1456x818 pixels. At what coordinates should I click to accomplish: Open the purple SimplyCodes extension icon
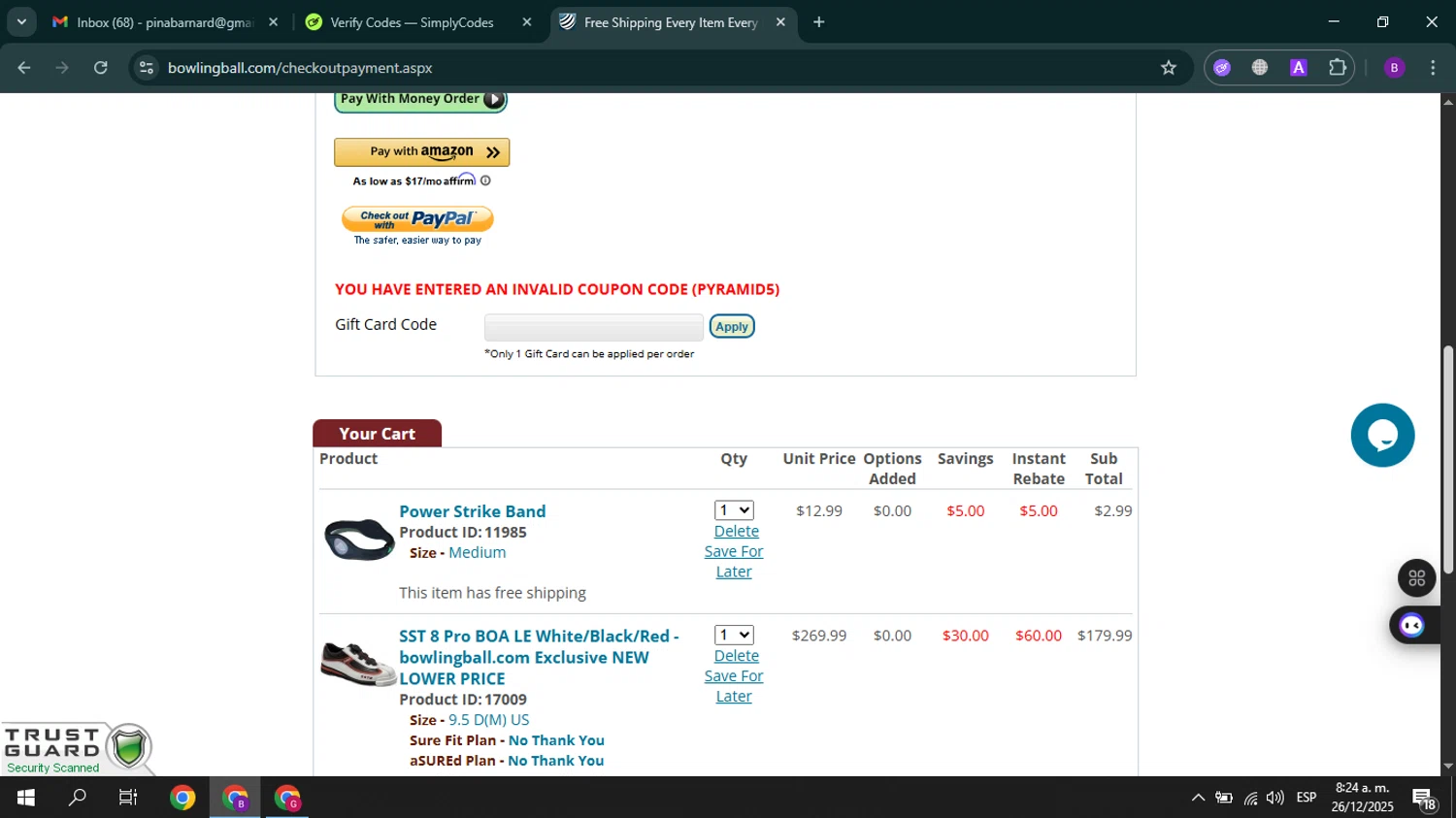(1222, 68)
